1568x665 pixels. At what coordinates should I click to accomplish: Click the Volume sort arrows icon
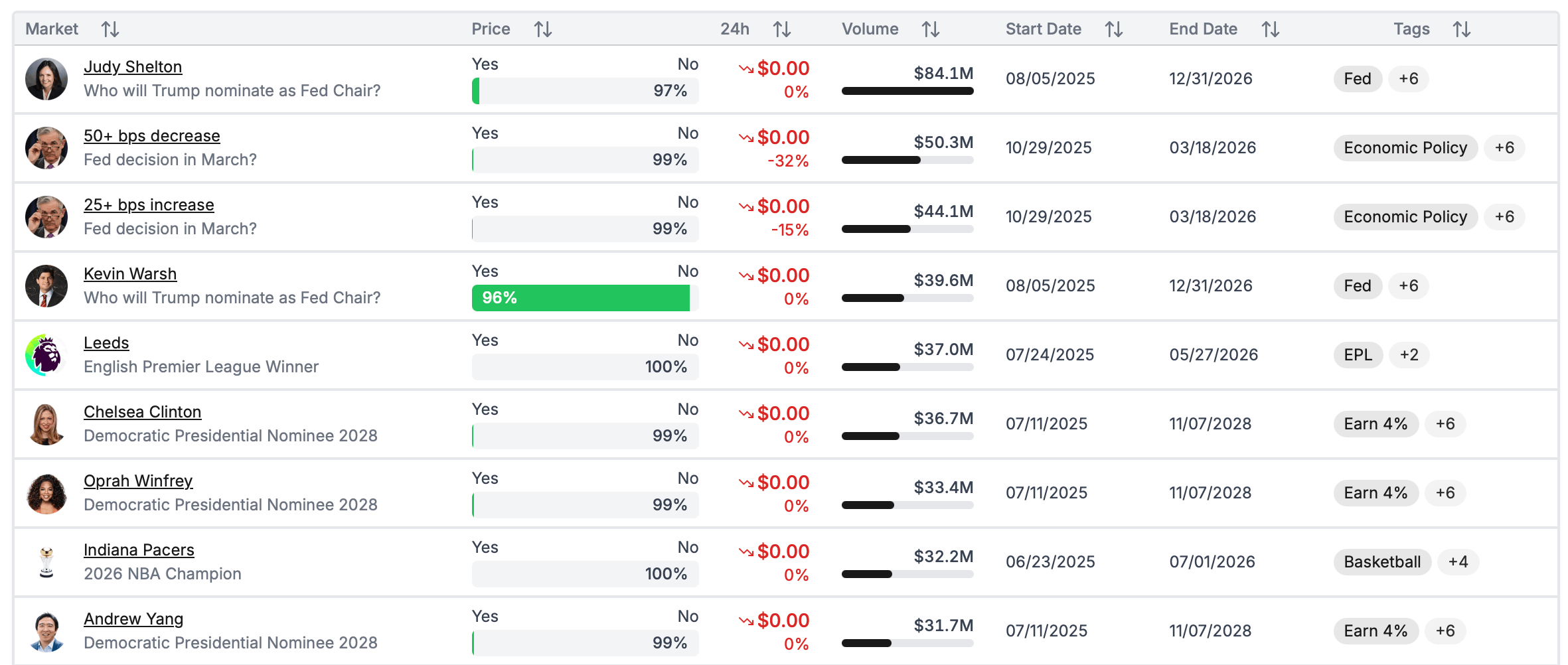pos(931,29)
